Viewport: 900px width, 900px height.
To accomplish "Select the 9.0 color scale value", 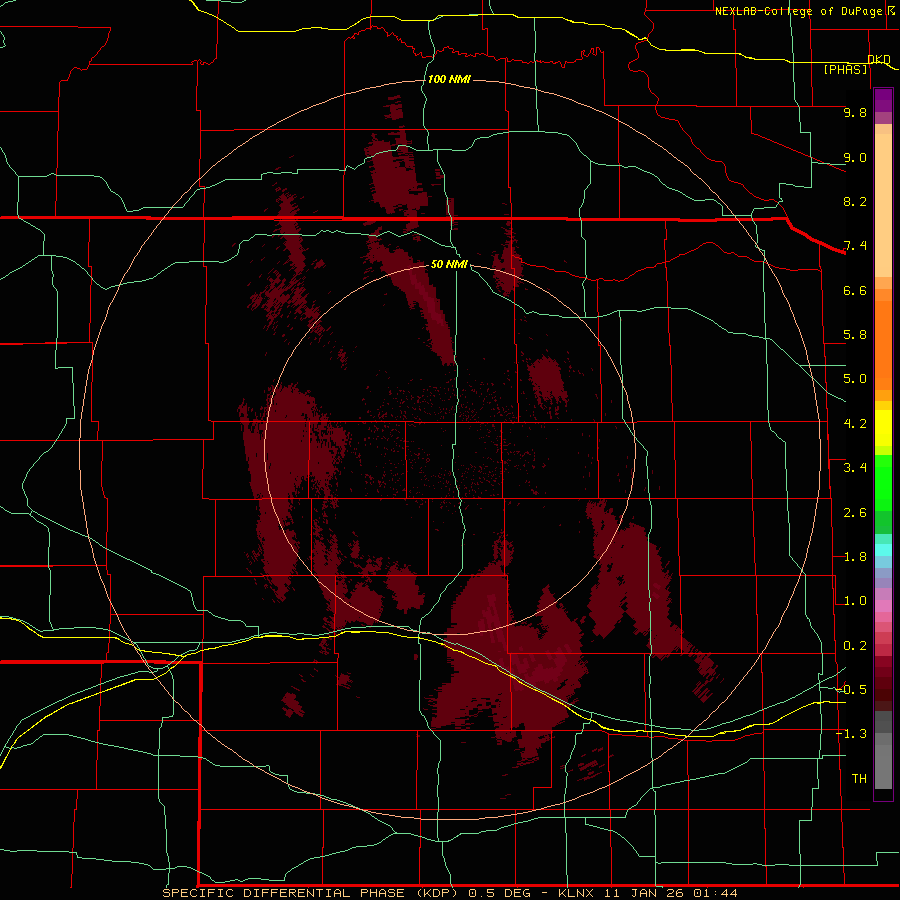I will [x=855, y=157].
